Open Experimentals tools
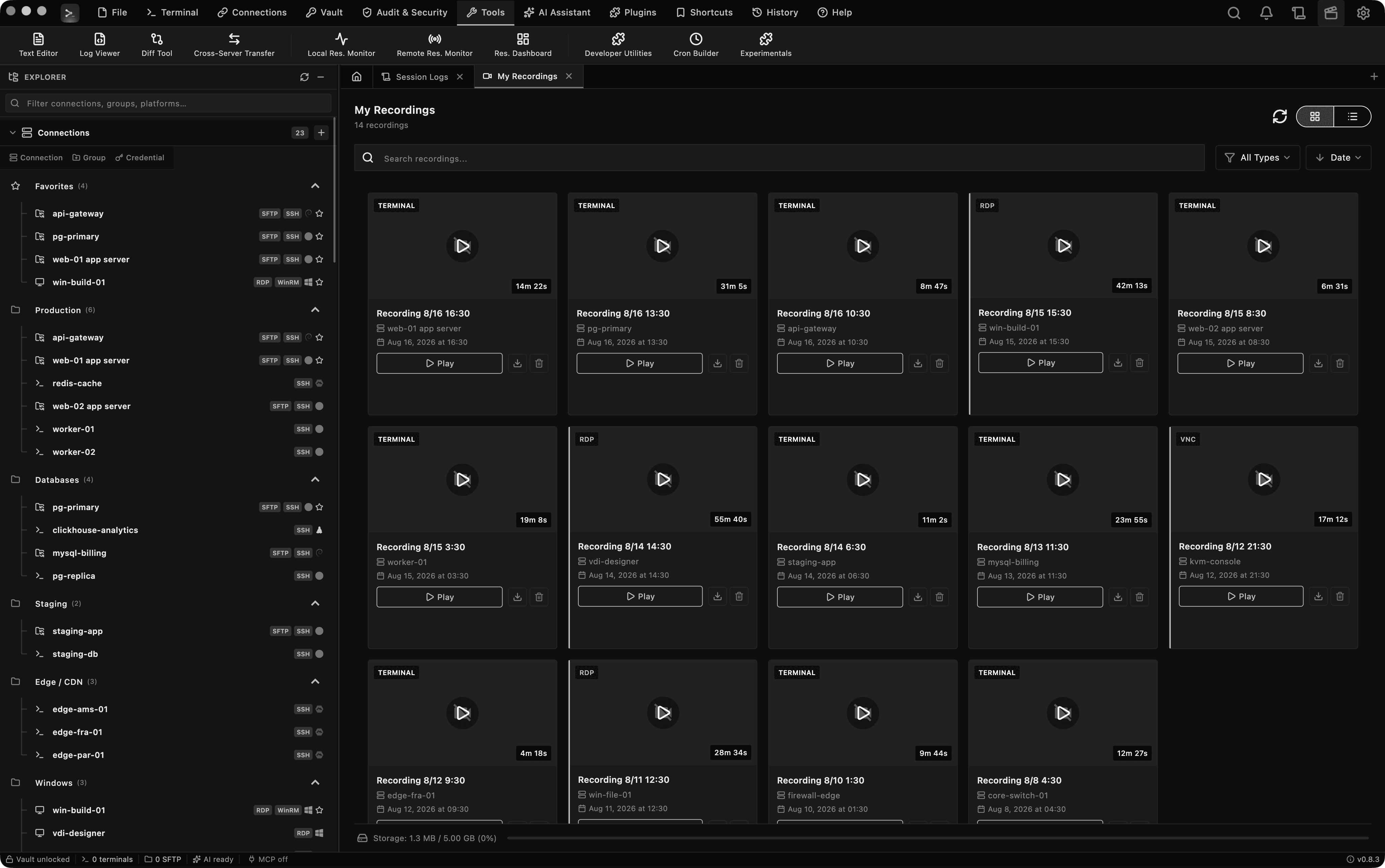The image size is (1385, 868). click(766, 45)
